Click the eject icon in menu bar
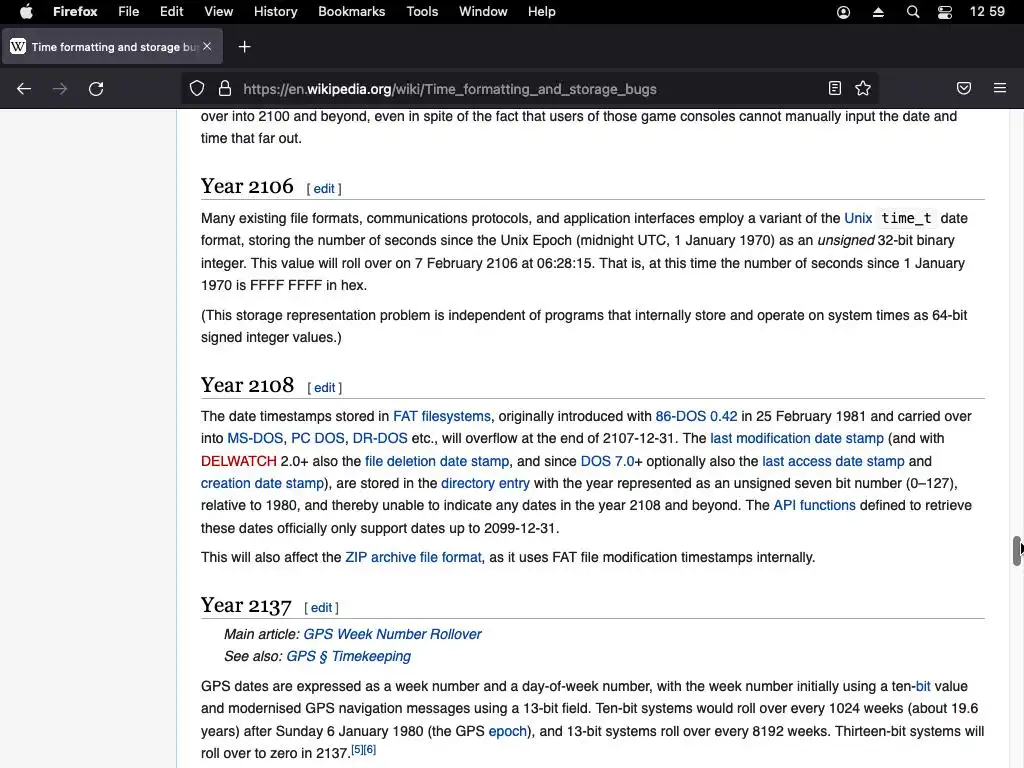Image resolution: width=1024 pixels, height=768 pixels. (878, 12)
